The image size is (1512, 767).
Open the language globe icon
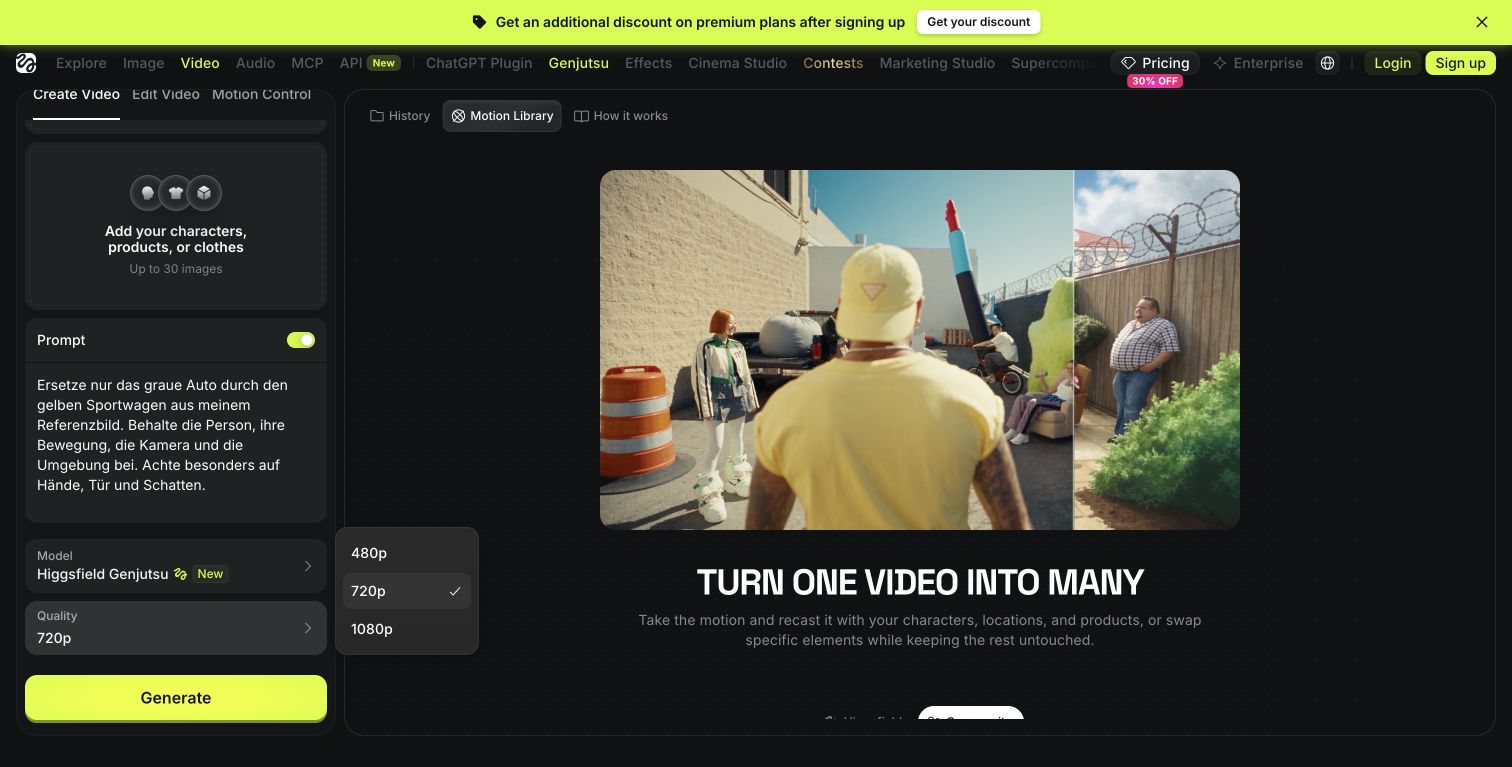(1328, 63)
